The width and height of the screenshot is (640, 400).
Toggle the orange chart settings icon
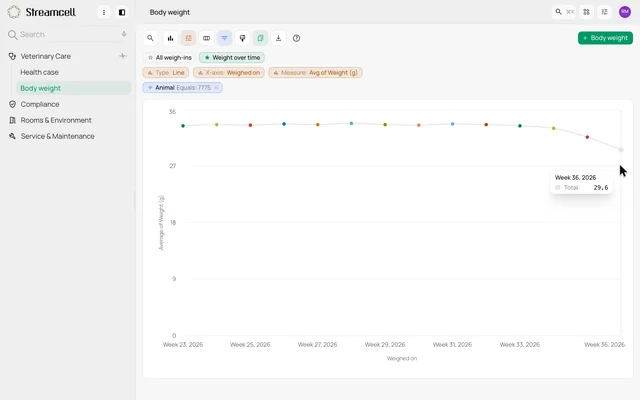point(188,38)
